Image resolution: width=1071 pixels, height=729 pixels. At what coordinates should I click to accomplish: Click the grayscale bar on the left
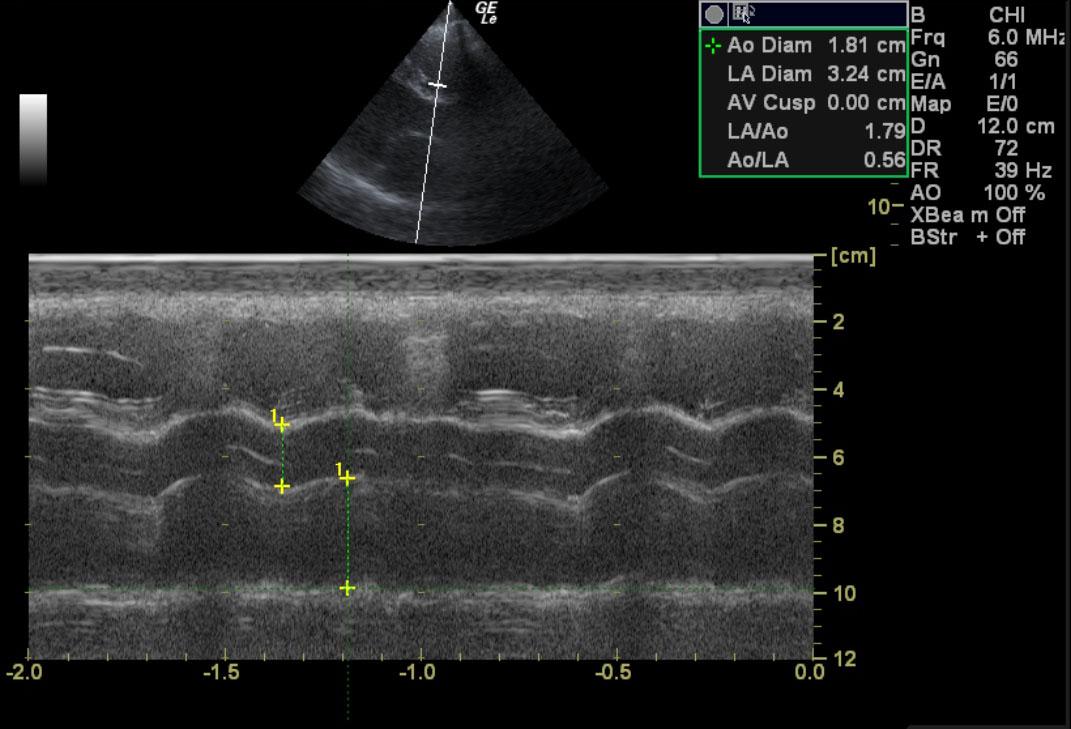pos(33,139)
